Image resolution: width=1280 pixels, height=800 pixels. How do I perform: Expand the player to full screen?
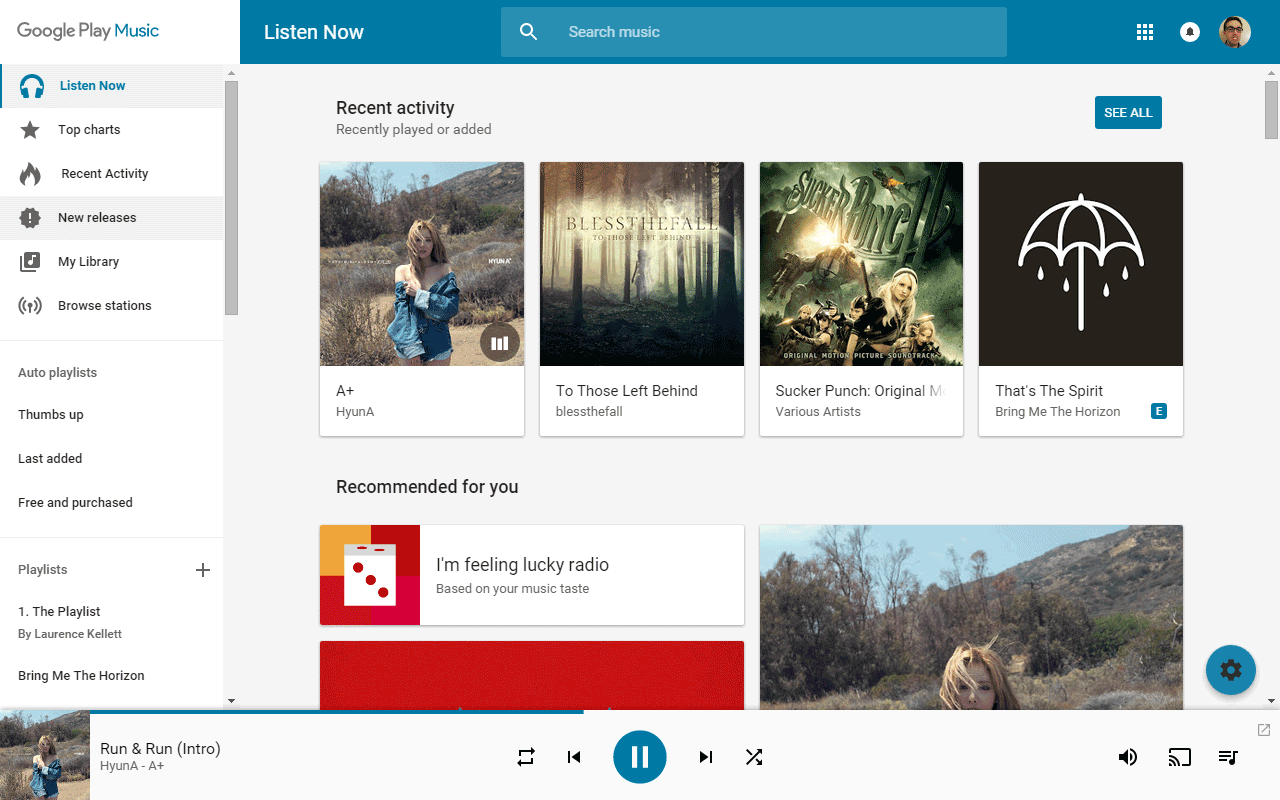click(1263, 729)
